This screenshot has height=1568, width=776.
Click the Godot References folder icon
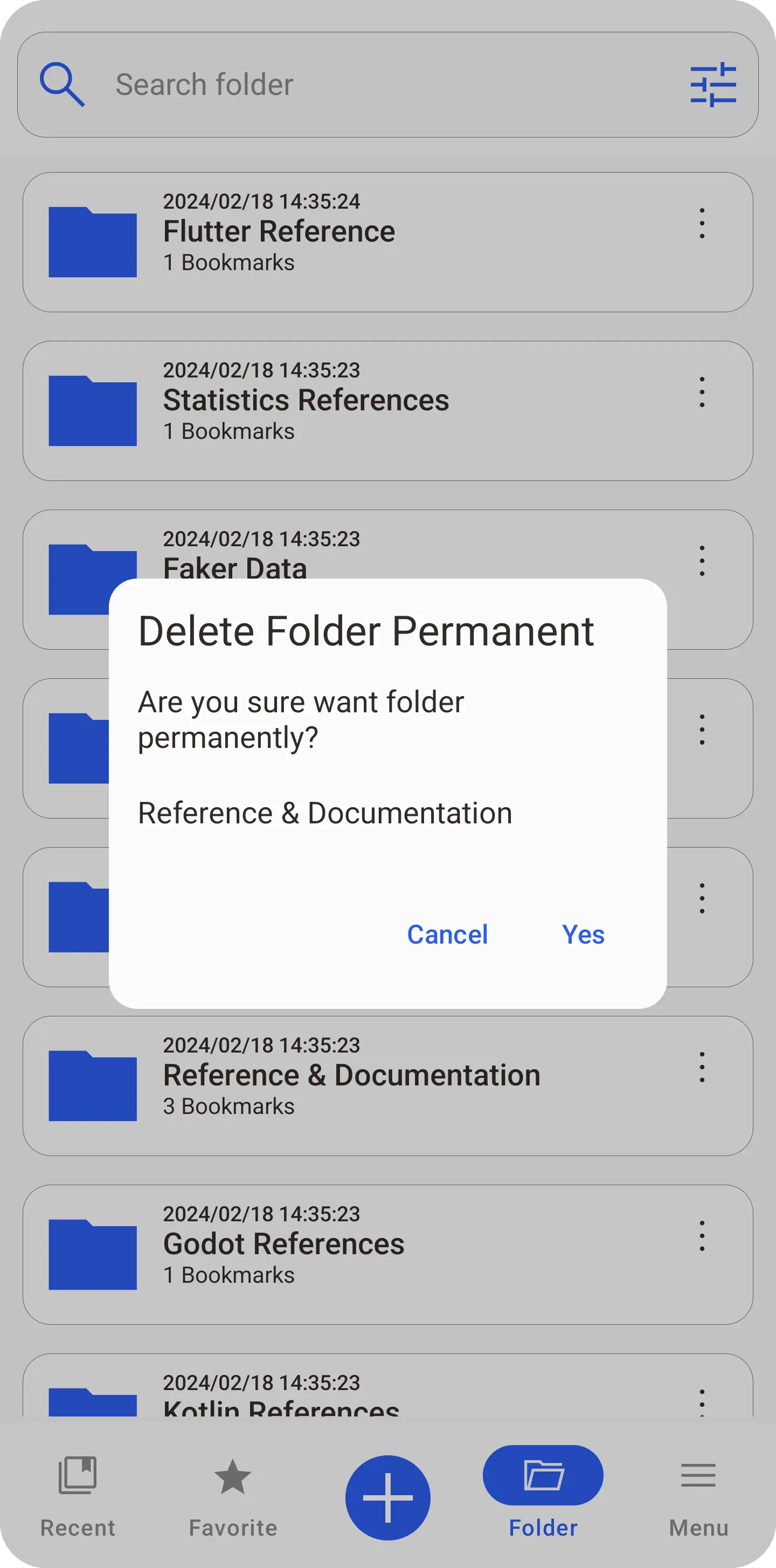tap(93, 1255)
